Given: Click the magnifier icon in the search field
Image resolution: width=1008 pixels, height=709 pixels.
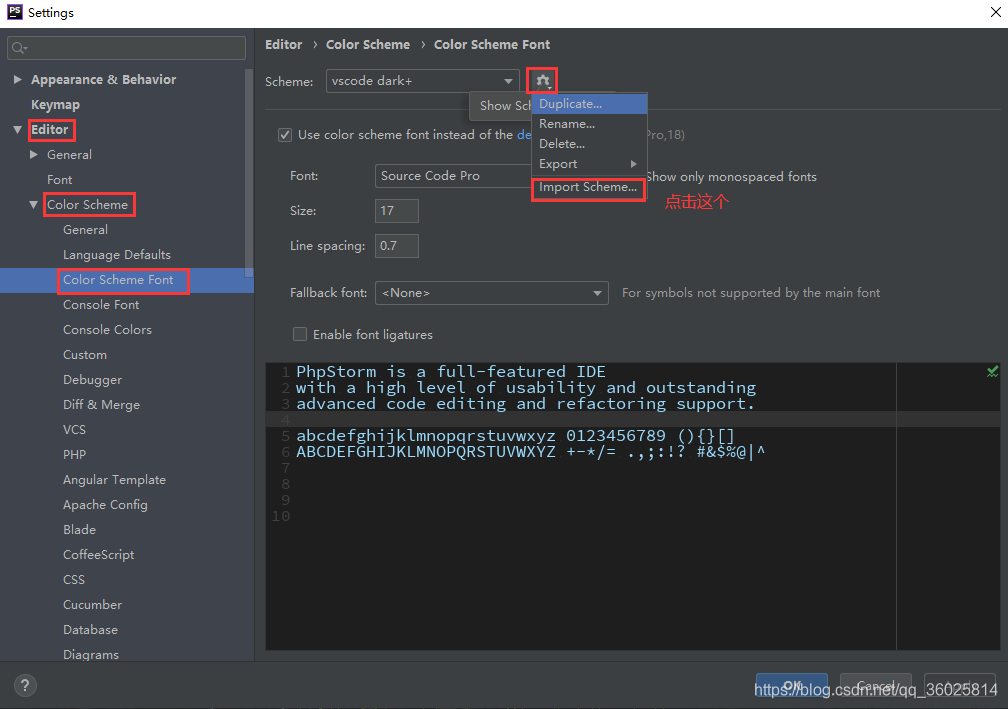Looking at the screenshot, I should [18, 47].
